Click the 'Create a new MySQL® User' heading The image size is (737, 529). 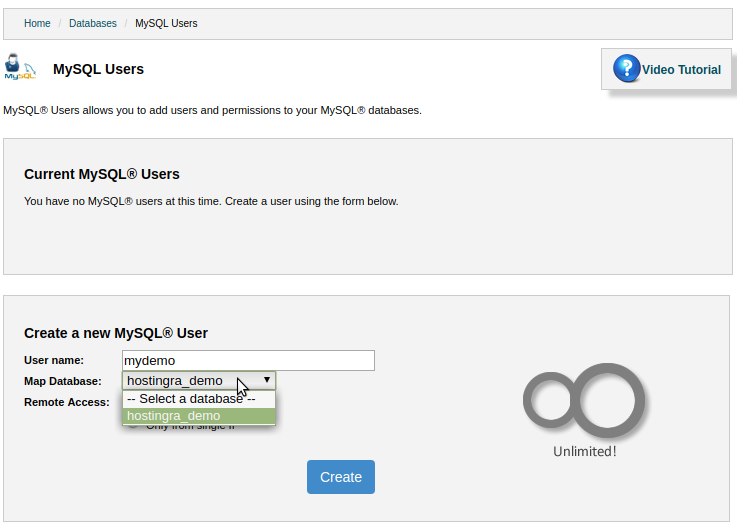click(x=116, y=333)
